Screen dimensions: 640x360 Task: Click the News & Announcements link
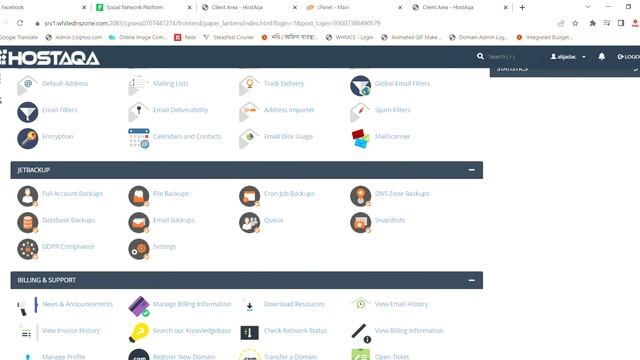(x=78, y=304)
